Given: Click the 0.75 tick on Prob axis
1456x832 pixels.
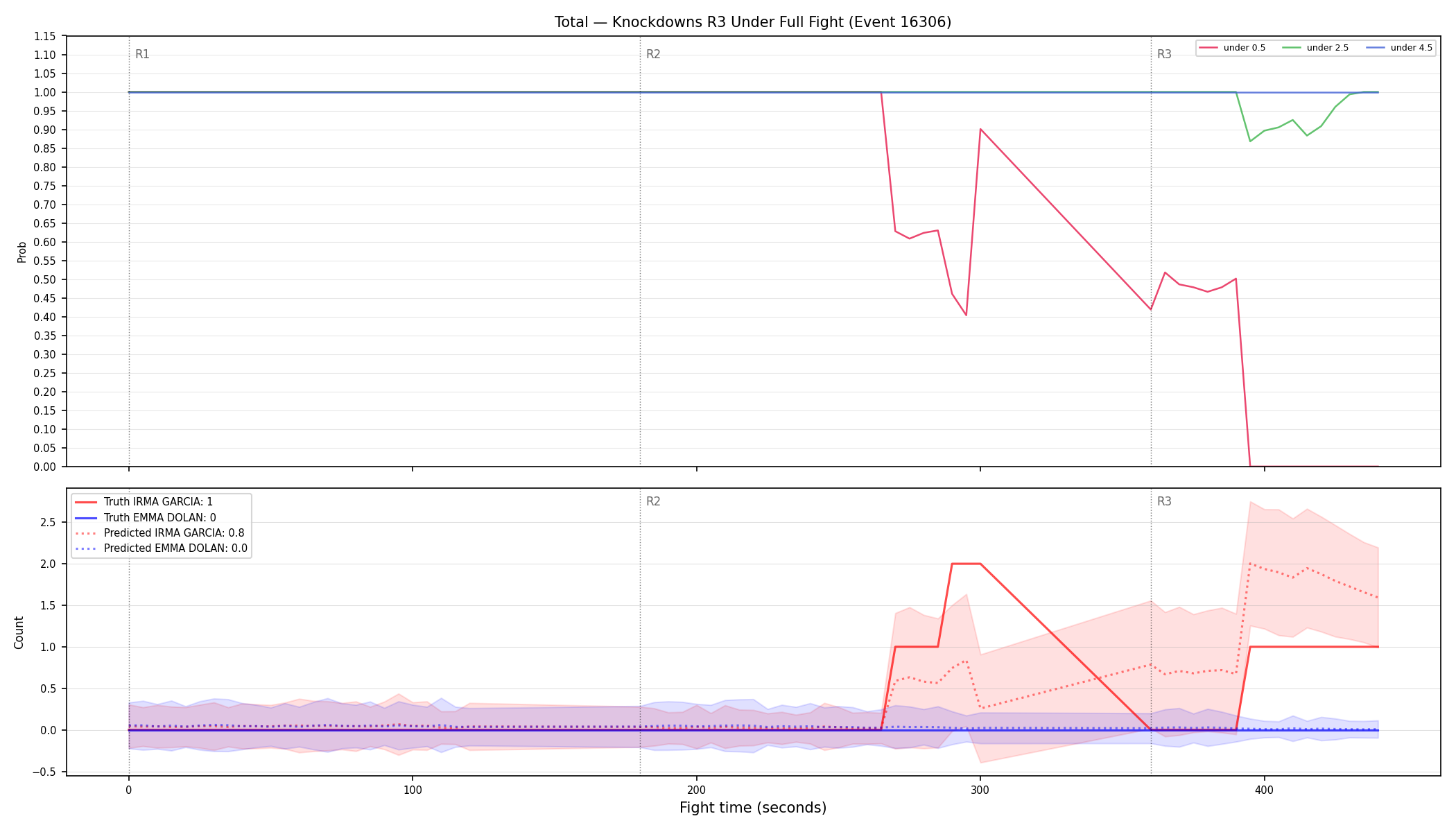Looking at the screenshot, I should tap(44, 186).
